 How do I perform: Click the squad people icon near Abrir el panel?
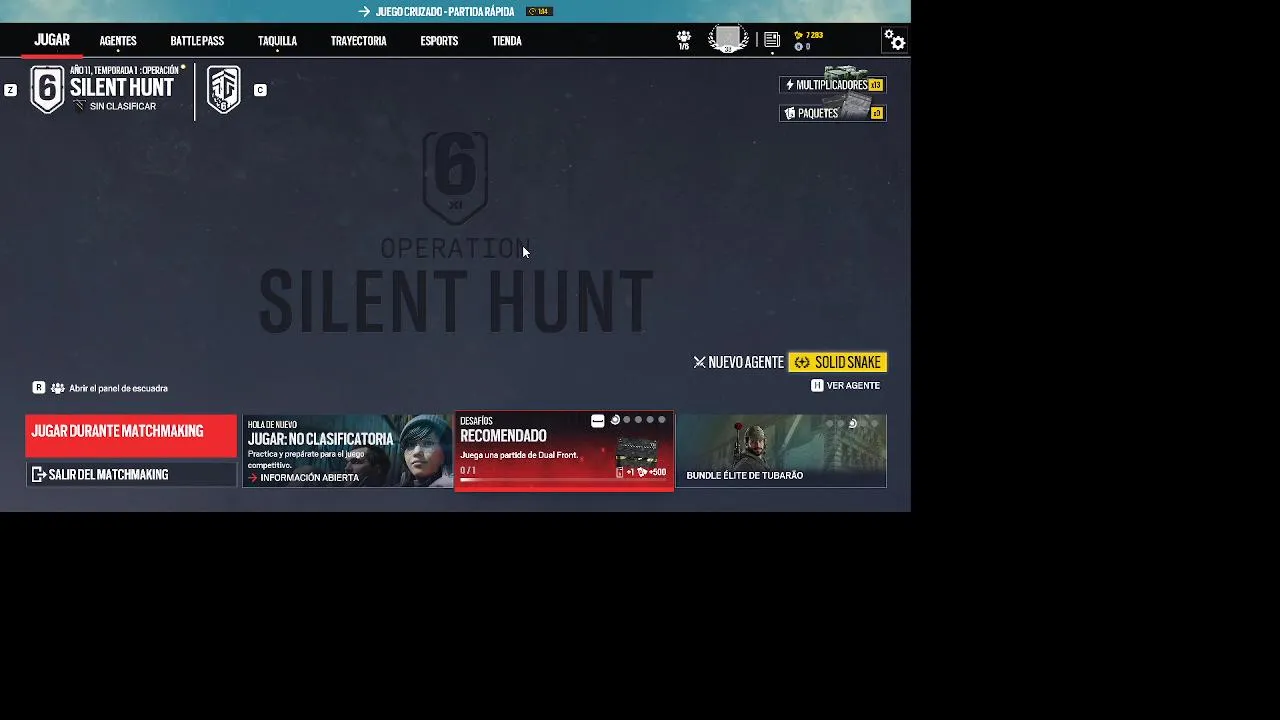(58, 388)
